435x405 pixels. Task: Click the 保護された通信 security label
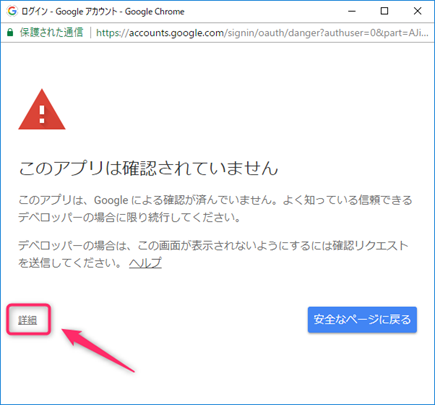[51, 32]
